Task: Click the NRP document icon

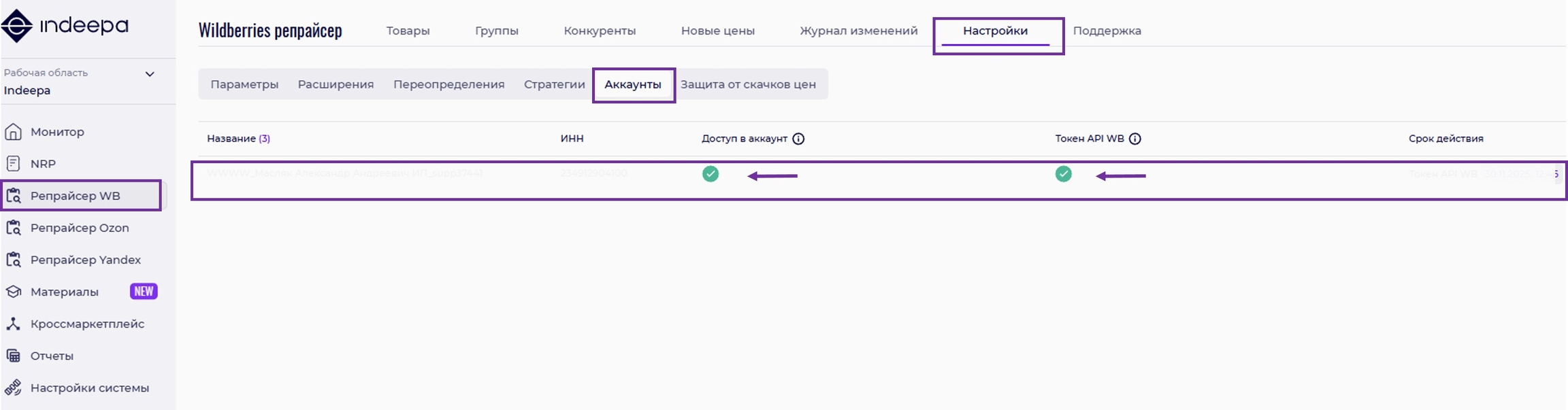Action: click(x=14, y=164)
